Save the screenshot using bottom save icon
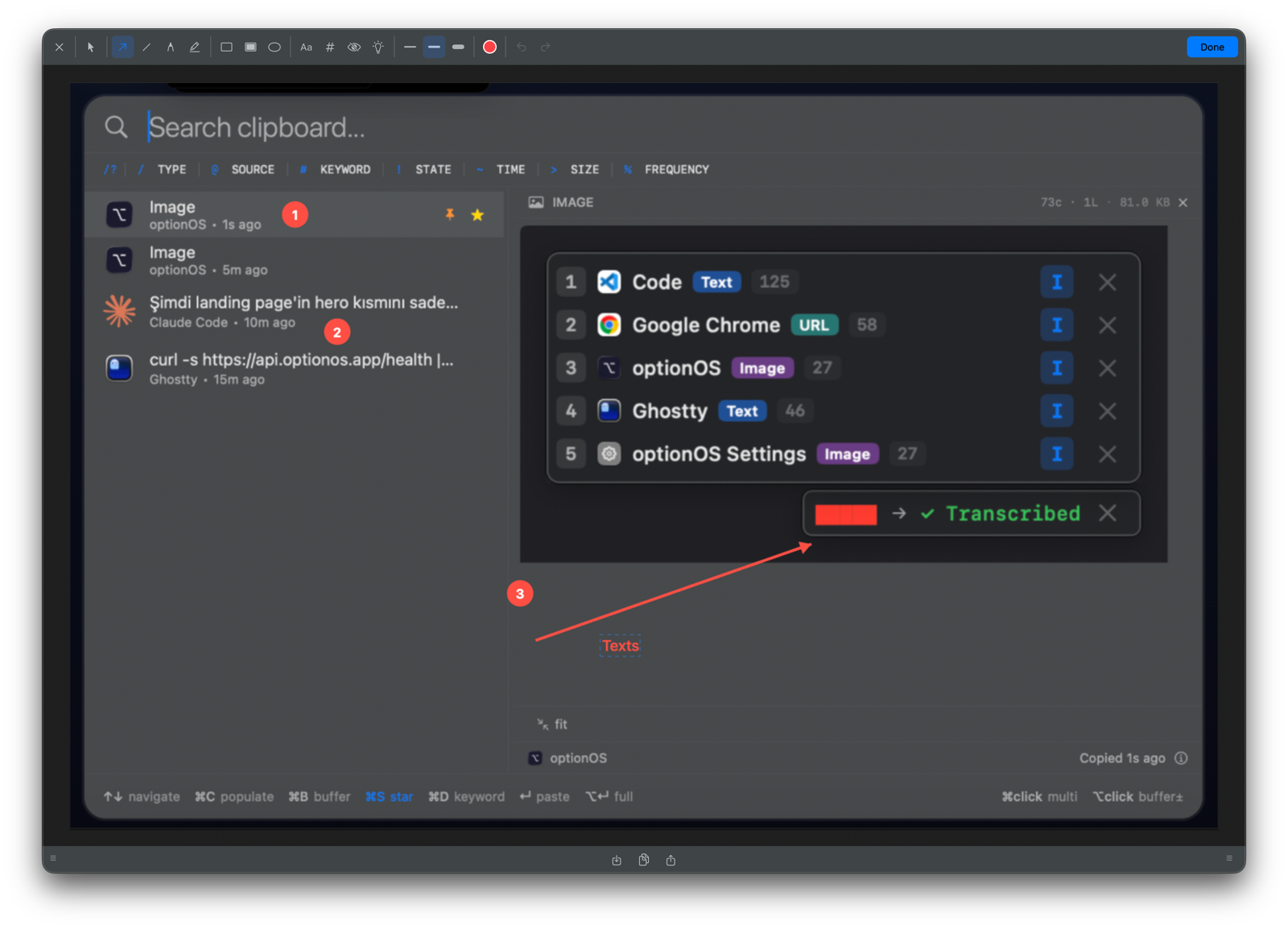The width and height of the screenshot is (1288, 929). tap(617, 861)
